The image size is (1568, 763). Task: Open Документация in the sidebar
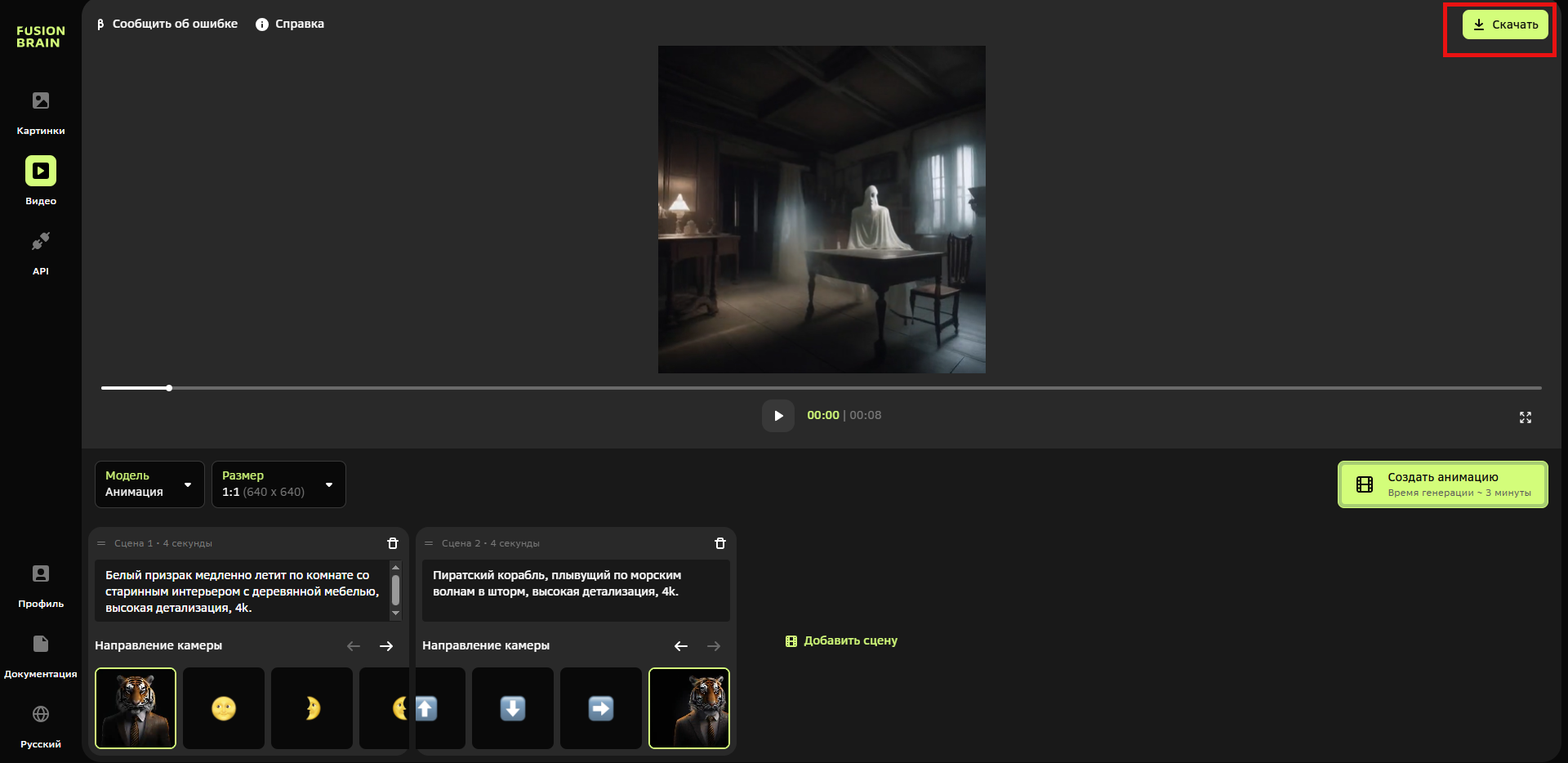click(41, 655)
